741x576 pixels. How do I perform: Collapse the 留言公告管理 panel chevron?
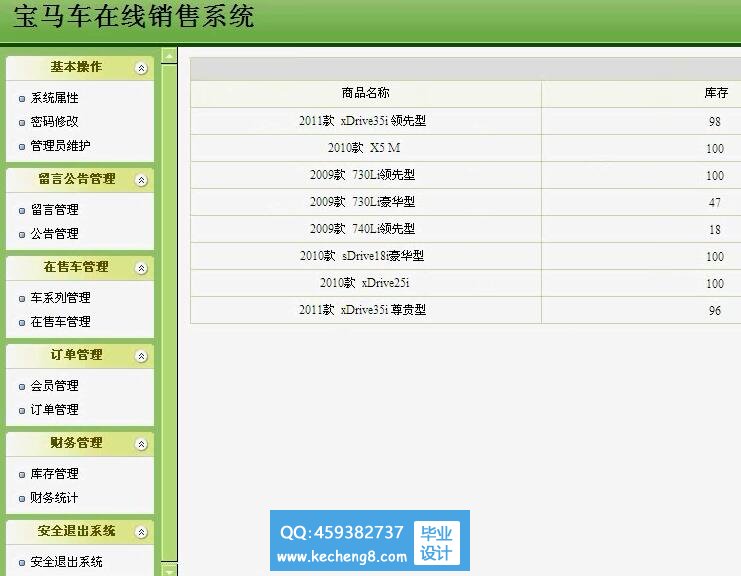pyautogui.click(x=141, y=180)
